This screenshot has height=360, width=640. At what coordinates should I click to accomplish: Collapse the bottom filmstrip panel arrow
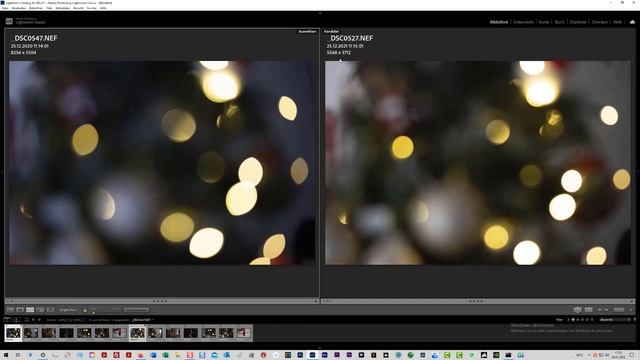[x=320, y=348]
